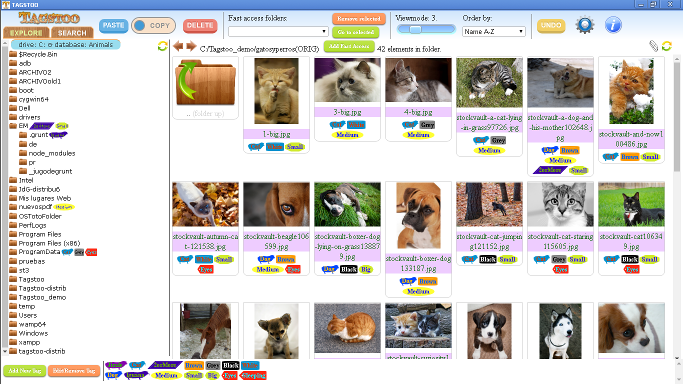
Task: Open the settings gear icon
Action: pos(585,25)
